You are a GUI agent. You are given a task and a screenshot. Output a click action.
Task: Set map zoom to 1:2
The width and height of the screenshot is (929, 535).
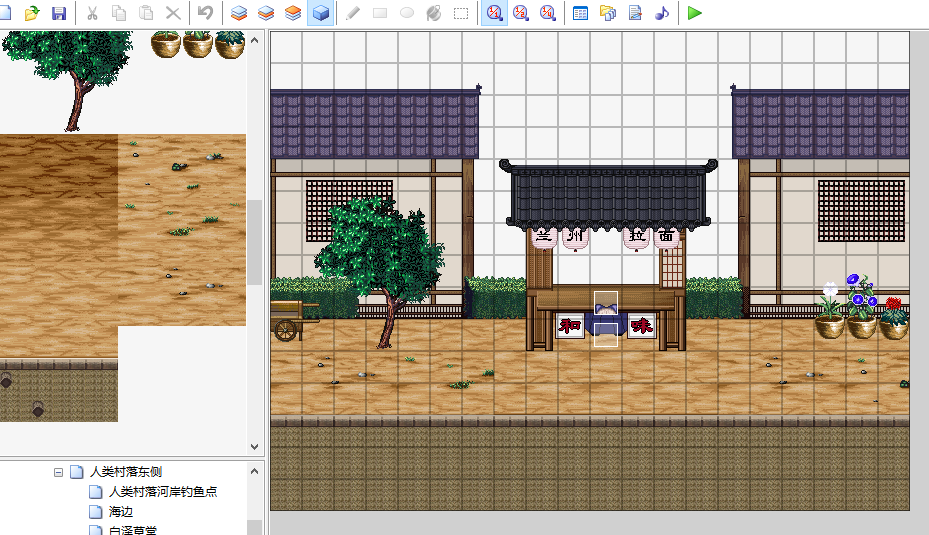point(521,12)
